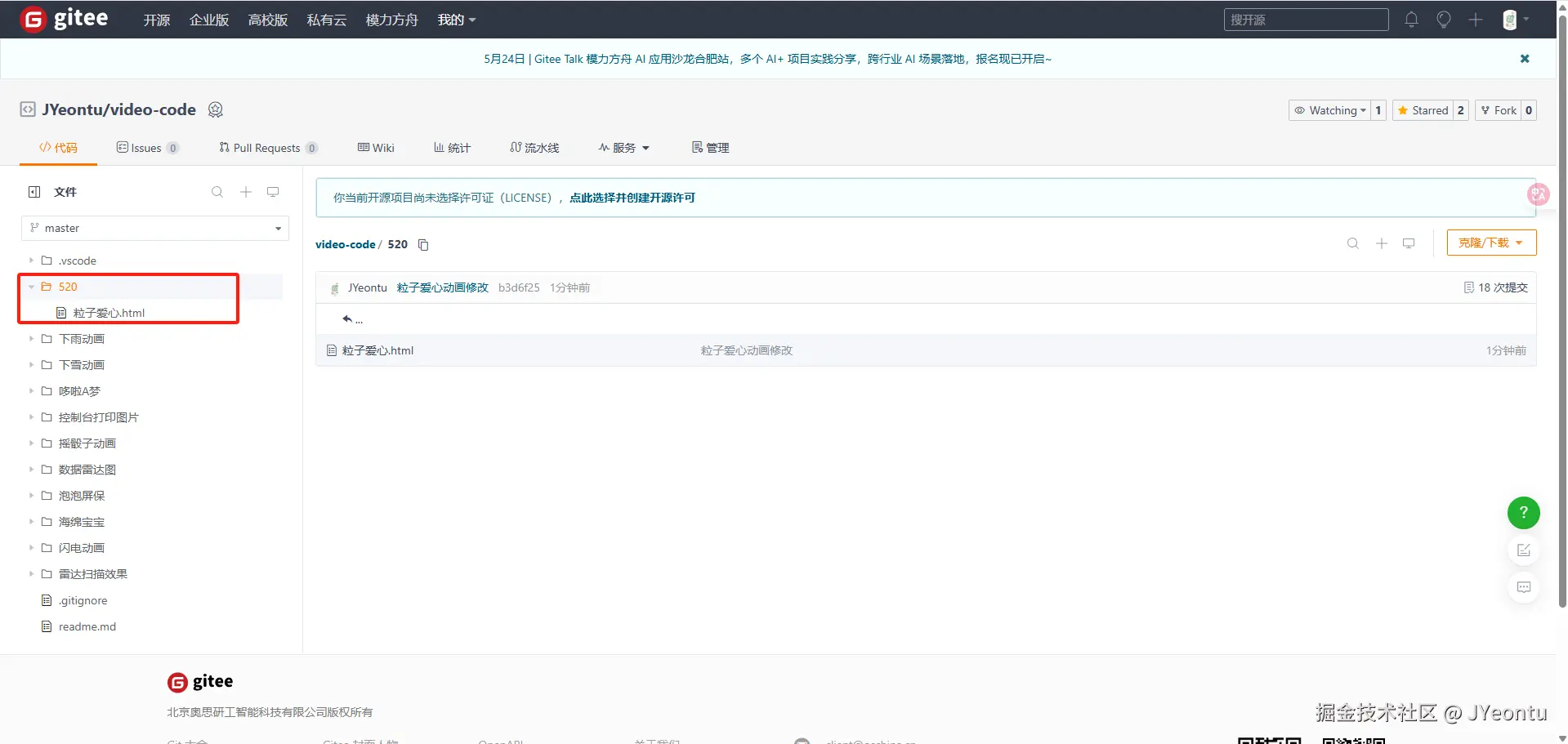Click the monitor icon in file sidebar
The height and width of the screenshot is (744, 1568).
click(273, 192)
